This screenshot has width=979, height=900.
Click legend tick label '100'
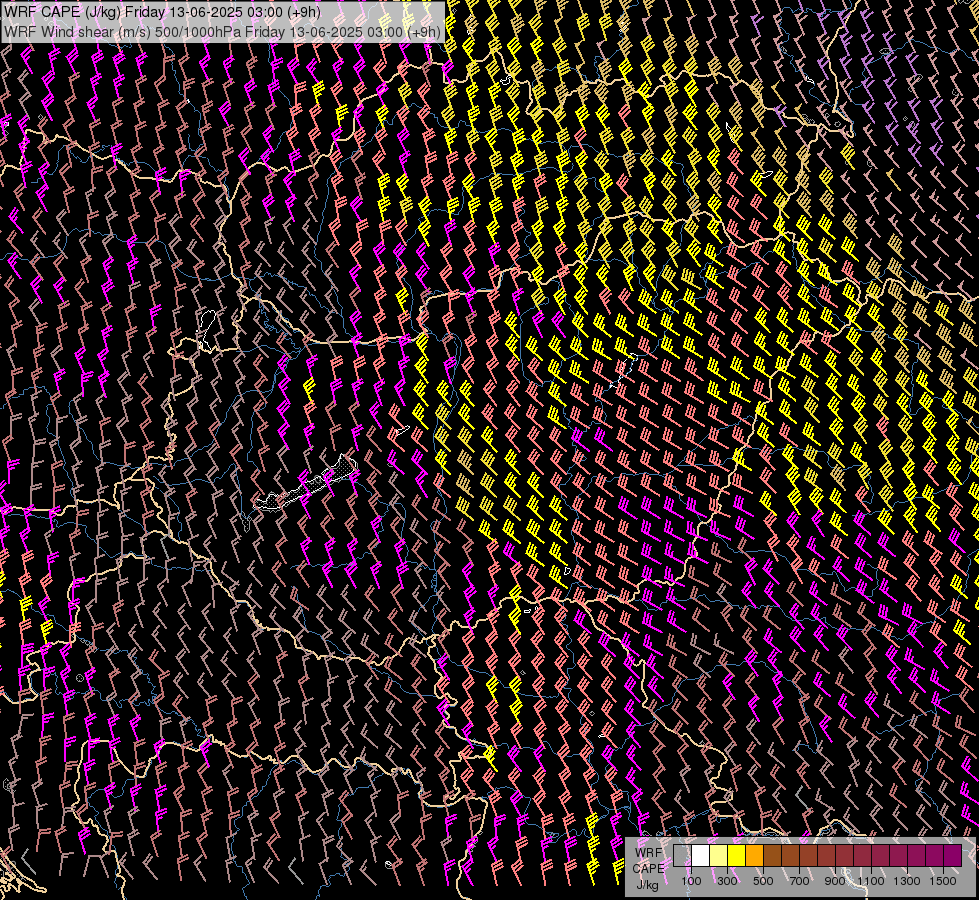(x=691, y=881)
